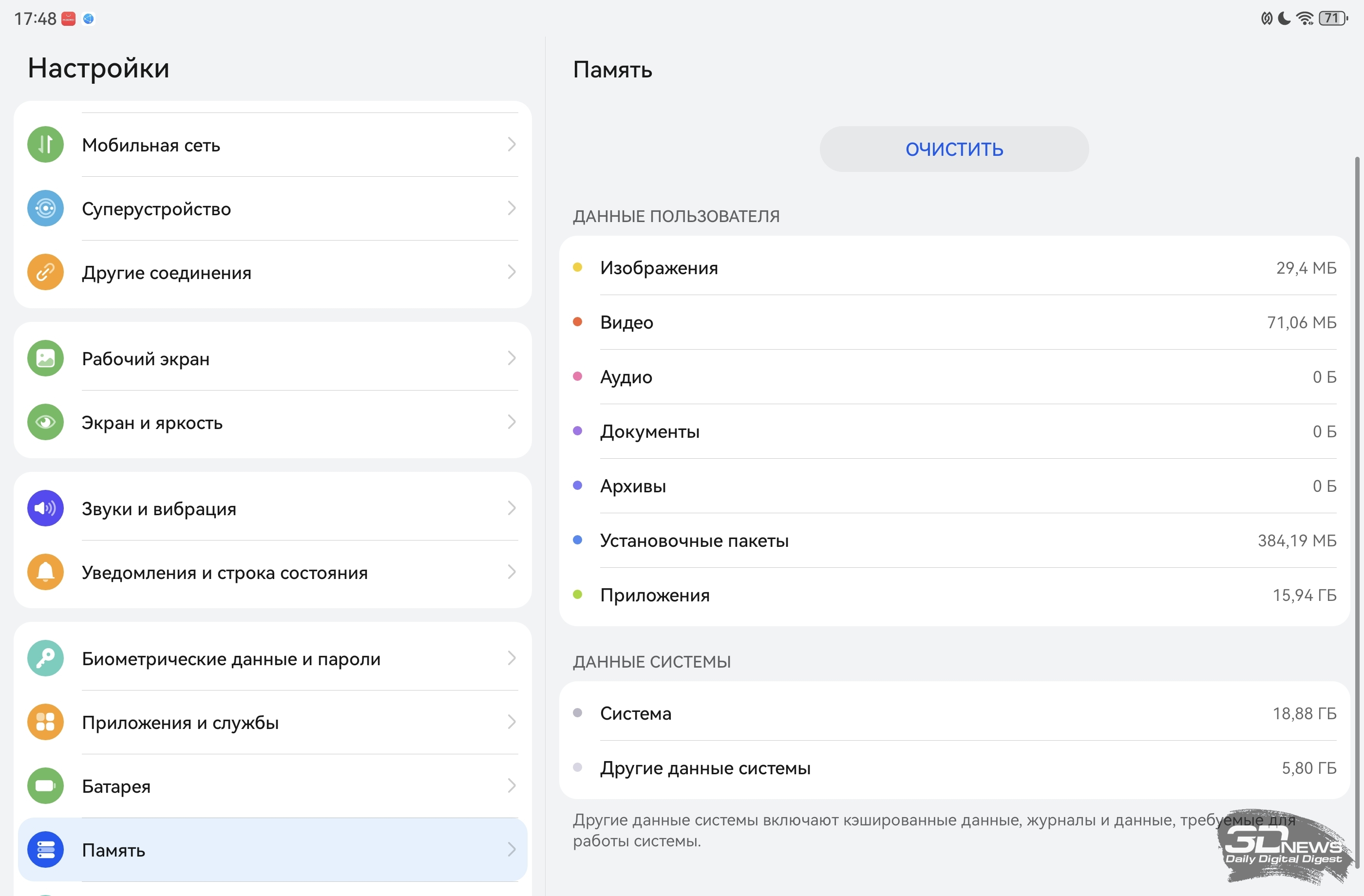Select Экран и яркость menu entry
Screen dimensions: 1364x896
coord(272,422)
